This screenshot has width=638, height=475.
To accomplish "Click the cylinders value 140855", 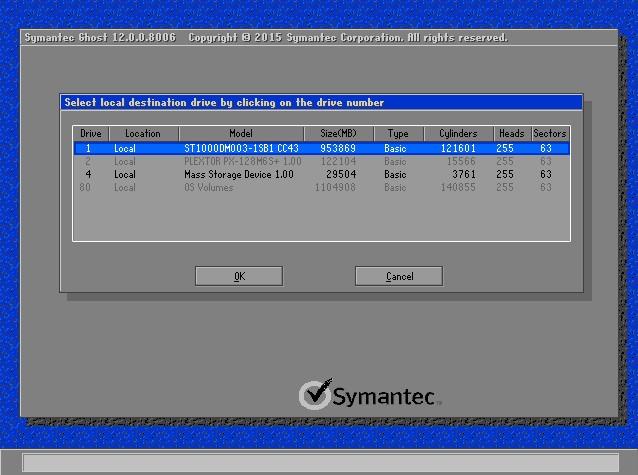I will 458,188.
